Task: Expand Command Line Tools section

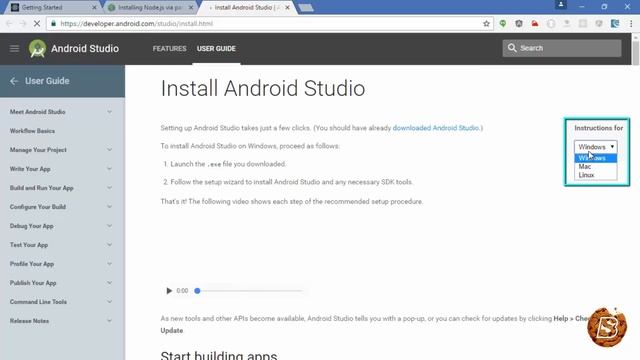Action: click(x=109, y=302)
